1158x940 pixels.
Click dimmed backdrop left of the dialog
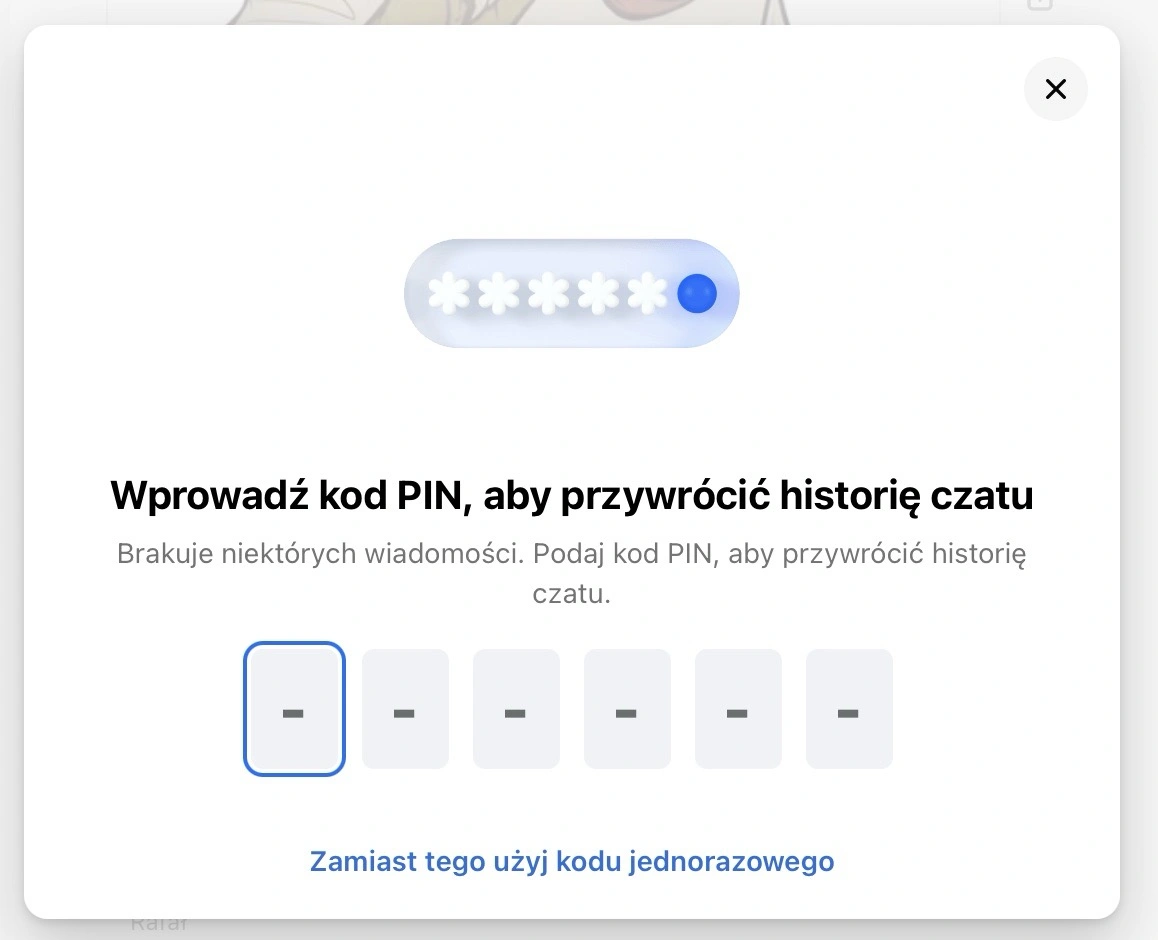(x=11, y=473)
